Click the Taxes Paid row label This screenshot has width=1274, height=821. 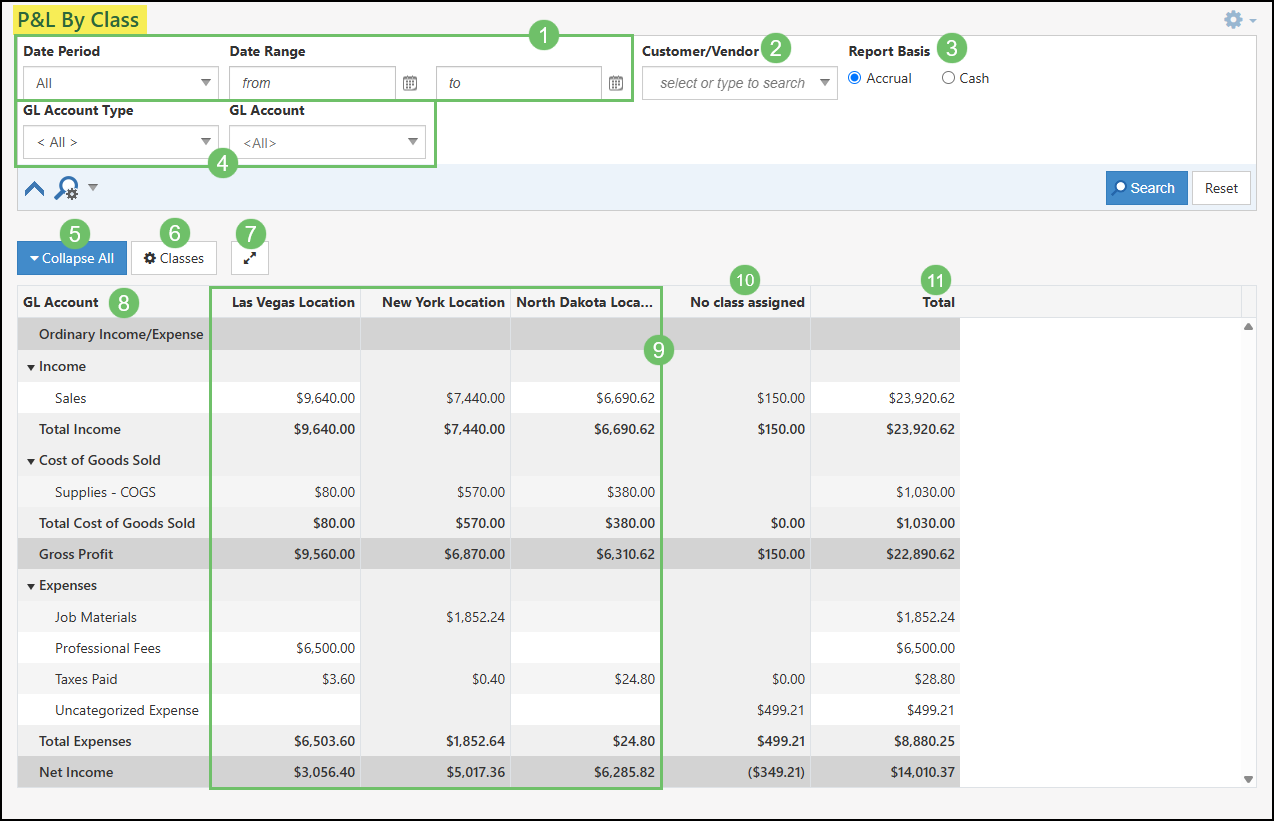click(86, 679)
